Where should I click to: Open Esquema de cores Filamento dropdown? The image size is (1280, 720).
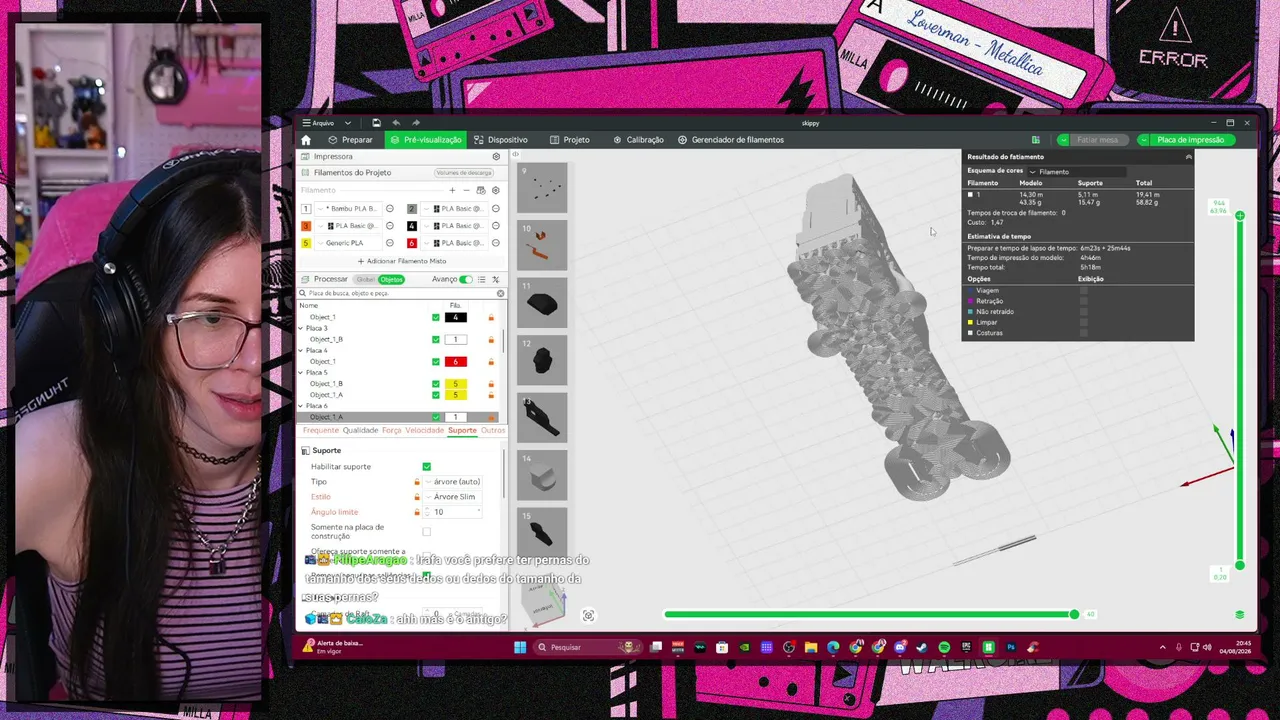[x=1075, y=172]
